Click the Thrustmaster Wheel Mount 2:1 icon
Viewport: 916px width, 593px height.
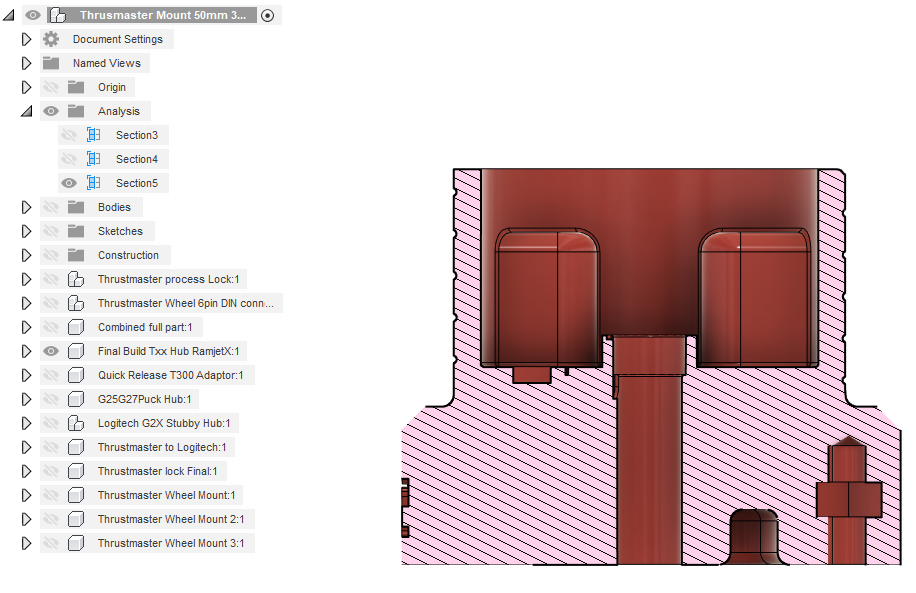pyautogui.click(x=76, y=519)
